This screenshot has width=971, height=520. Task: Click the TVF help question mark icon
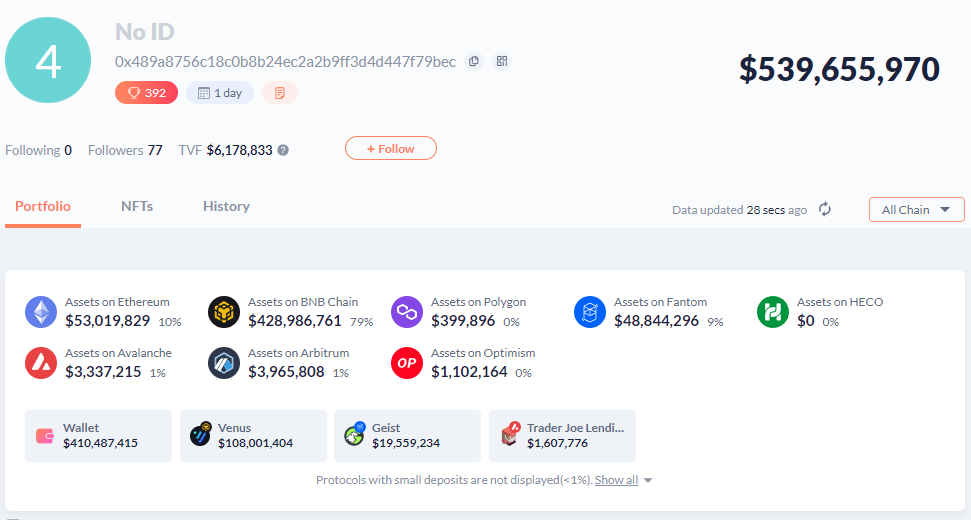pyautogui.click(x=283, y=150)
